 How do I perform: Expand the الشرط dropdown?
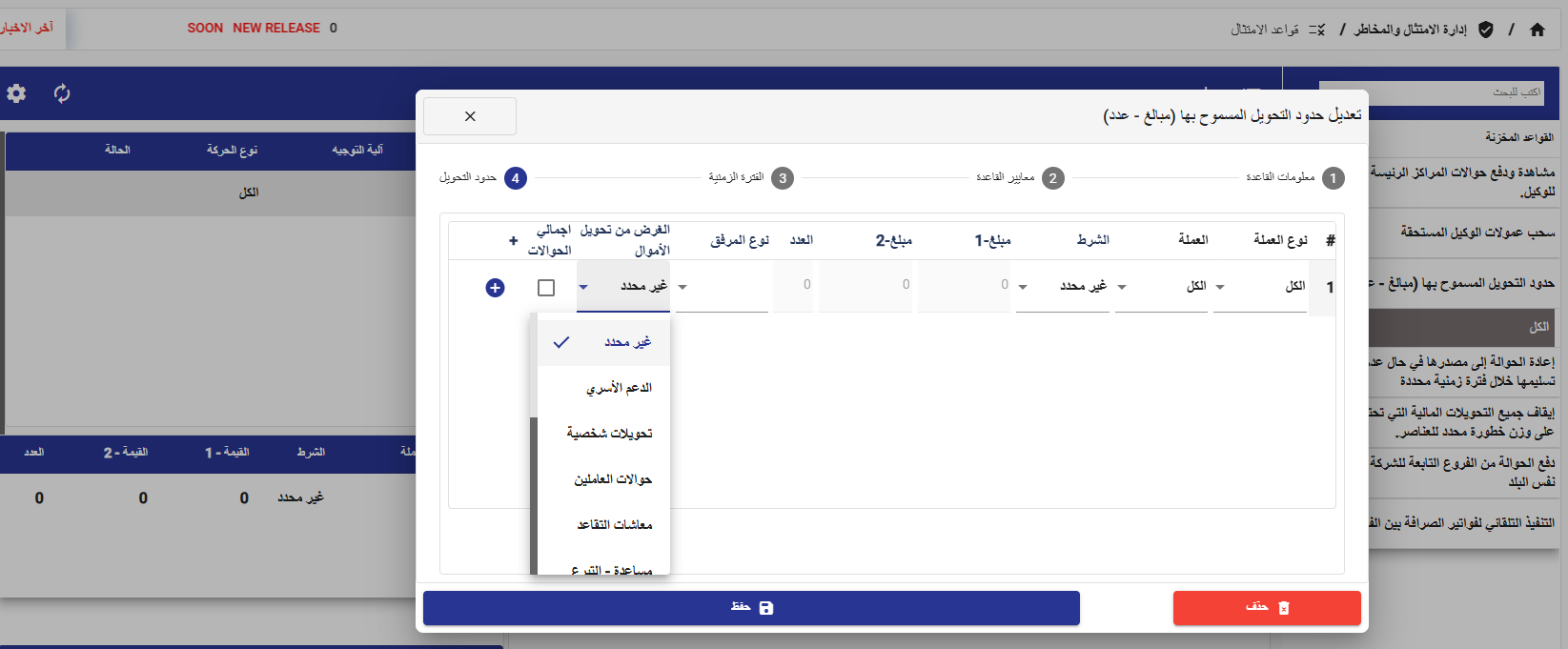click(1063, 287)
